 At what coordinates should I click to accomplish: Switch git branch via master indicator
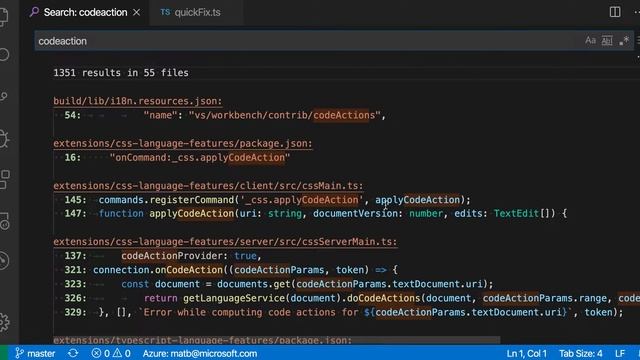point(36,353)
